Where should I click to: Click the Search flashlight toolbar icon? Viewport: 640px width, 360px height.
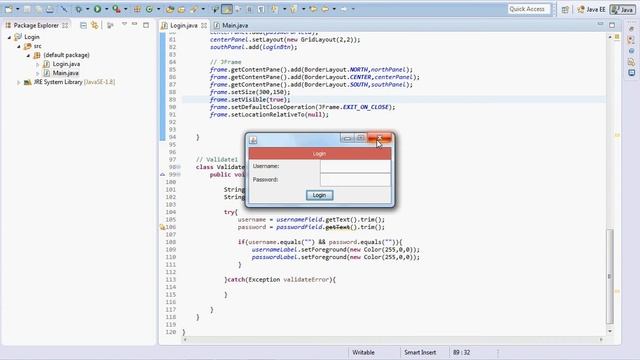[x=194, y=9]
